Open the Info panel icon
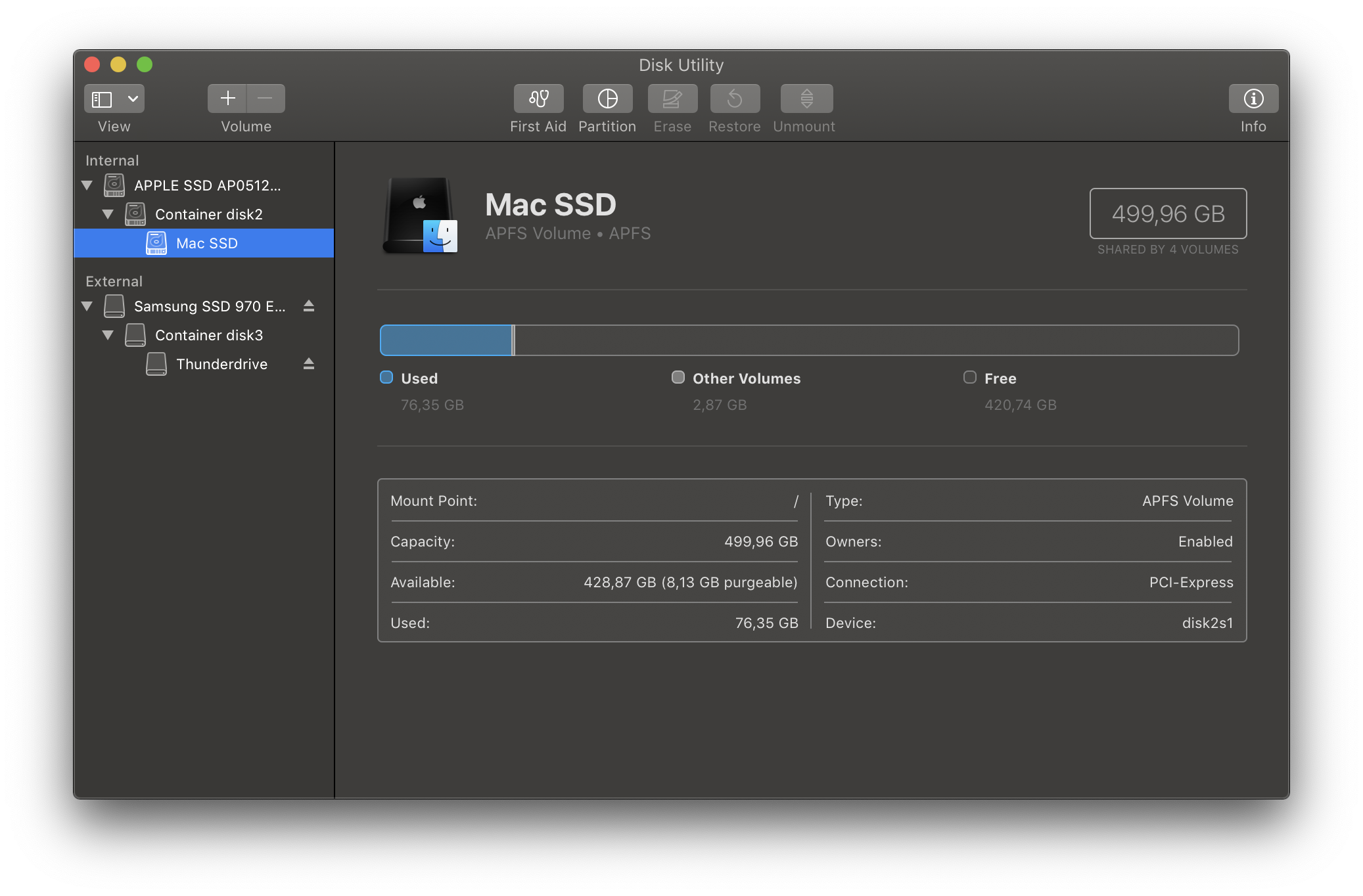 tap(1253, 99)
